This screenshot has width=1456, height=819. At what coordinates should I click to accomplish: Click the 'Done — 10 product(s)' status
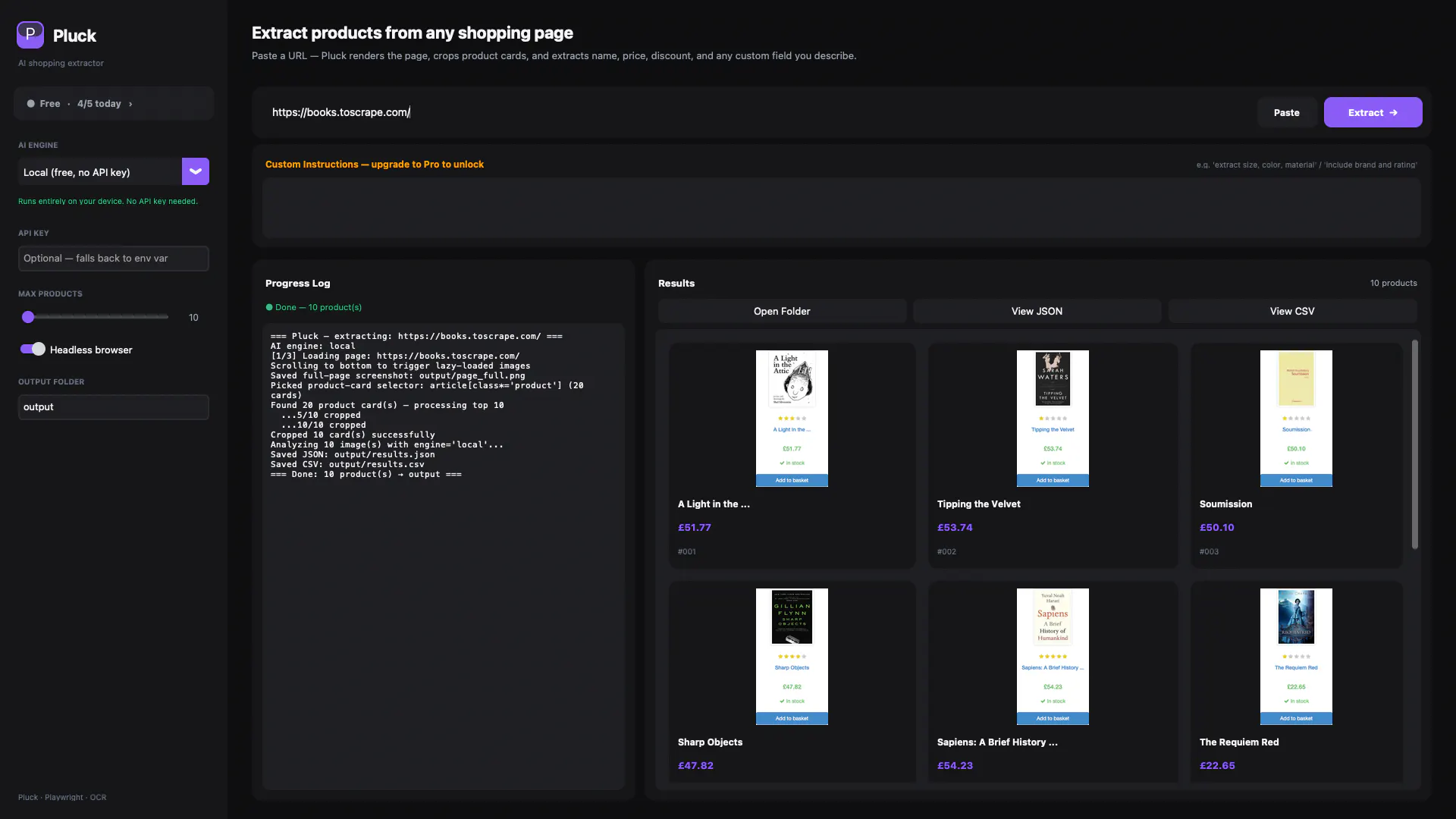point(313,307)
